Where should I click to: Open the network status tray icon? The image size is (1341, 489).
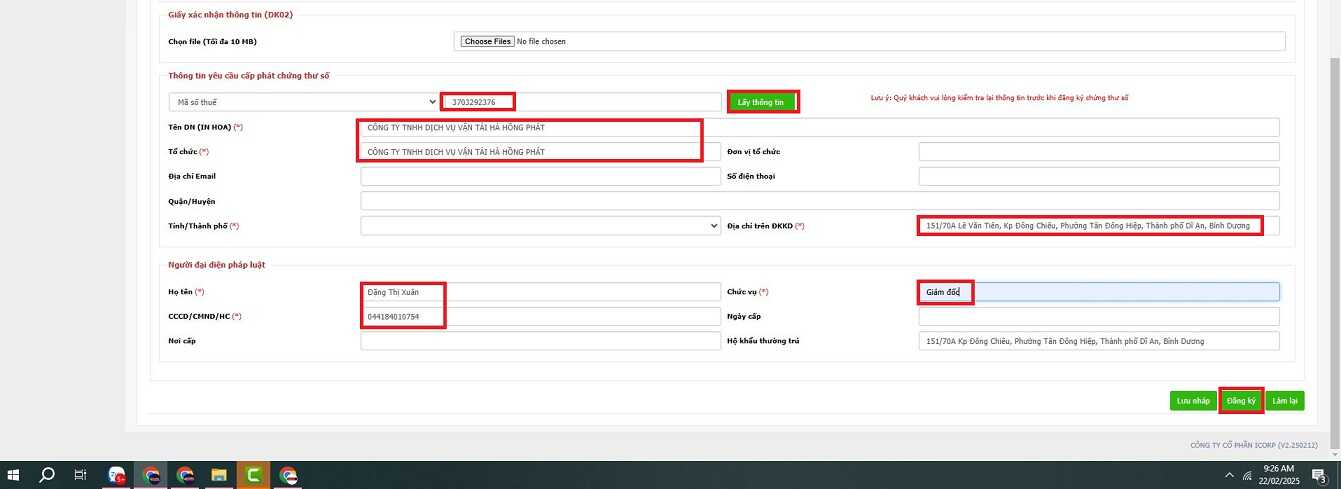1247,476
